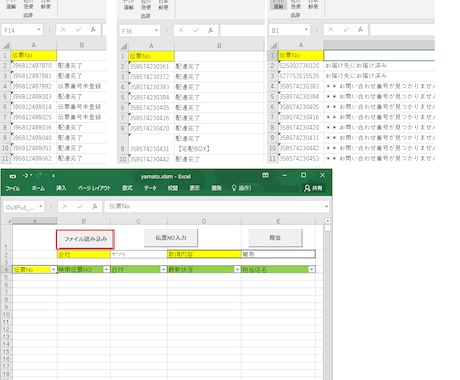Click the cancel X icon in the B1 window
Screen dimensions: 460x380
(x=330, y=30)
